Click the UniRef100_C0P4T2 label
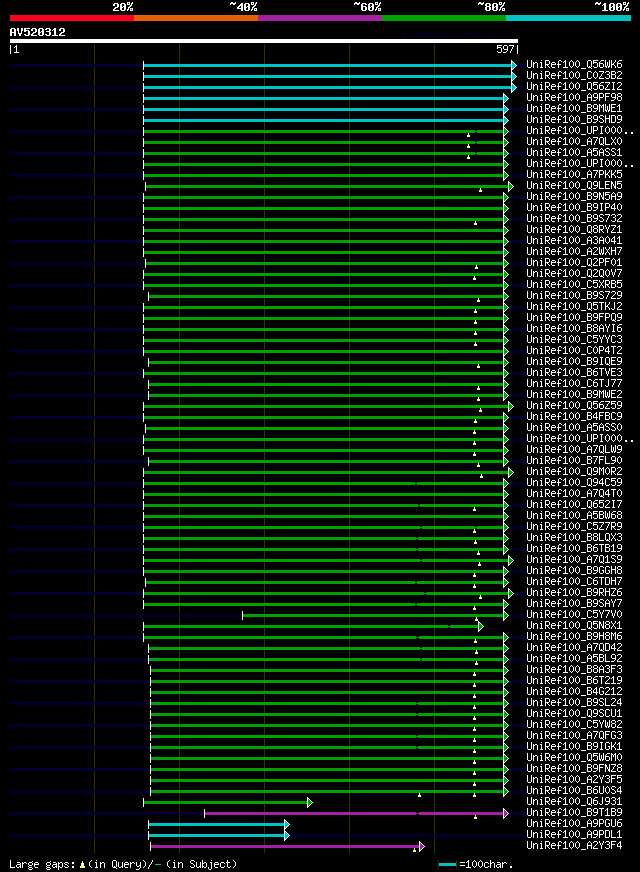This screenshot has width=640, height=872. coord(574,351)
